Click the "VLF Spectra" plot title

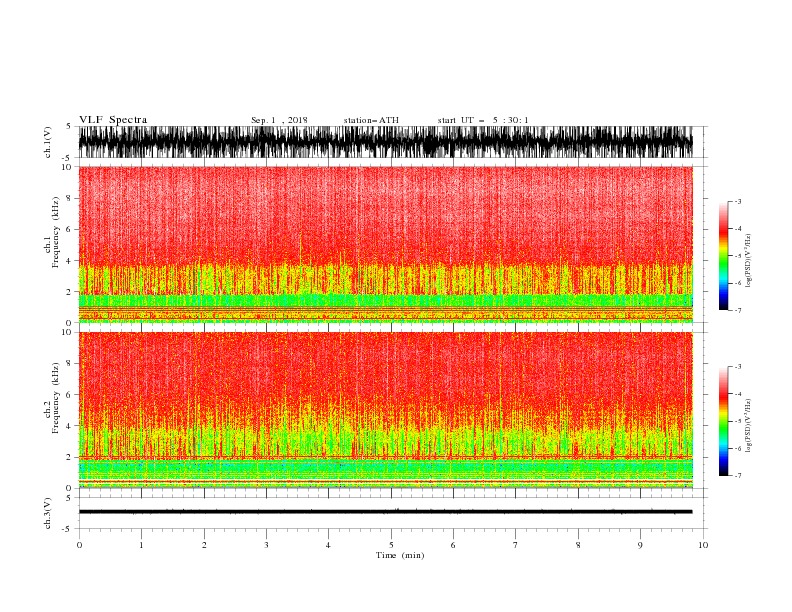click(x=113, y=120)
